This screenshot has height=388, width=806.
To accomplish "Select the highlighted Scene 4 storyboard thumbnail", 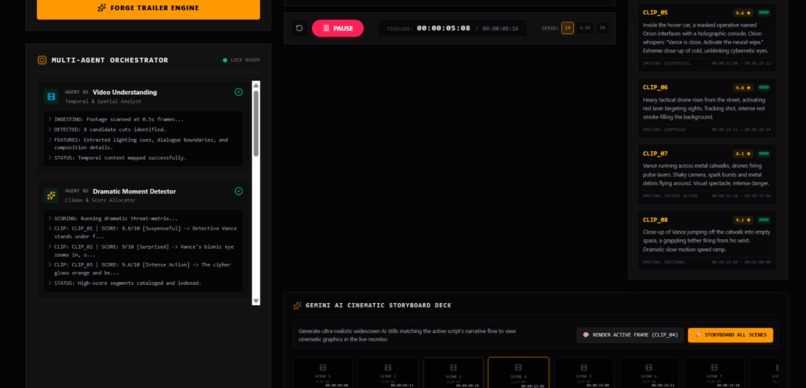I will 518,373.
